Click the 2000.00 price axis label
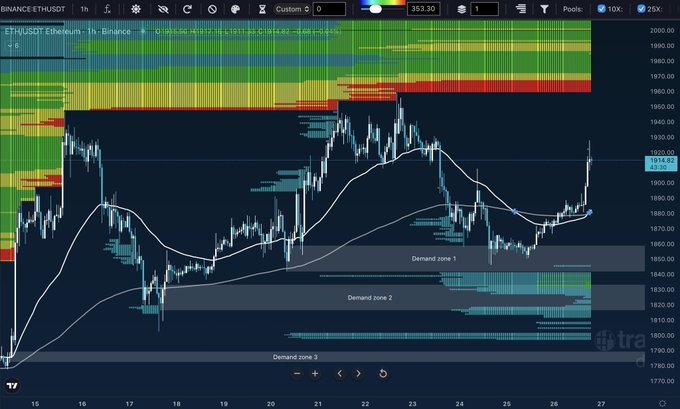The height and width of the screenshot is (409, 680). point(662,30)
